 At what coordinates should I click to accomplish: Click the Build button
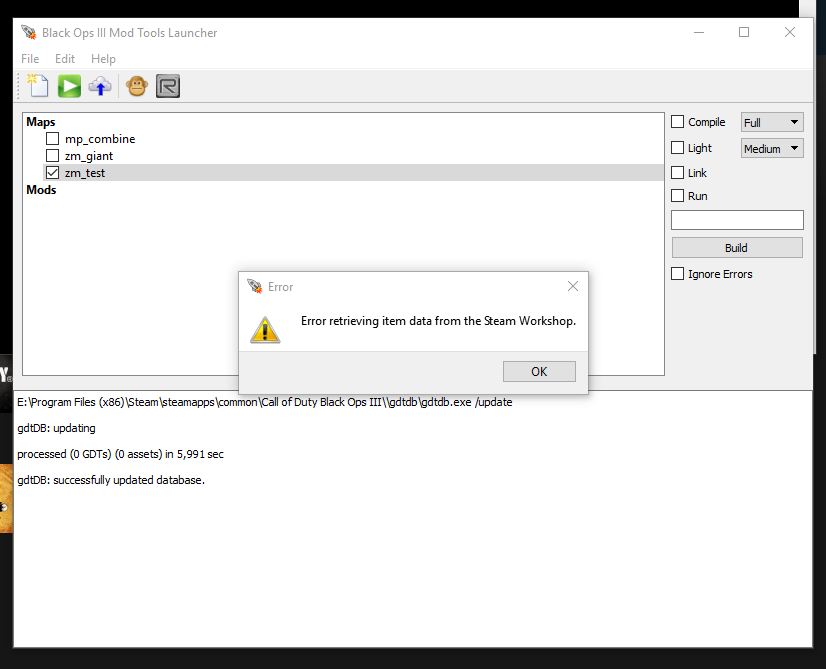(x=737, y=248)
